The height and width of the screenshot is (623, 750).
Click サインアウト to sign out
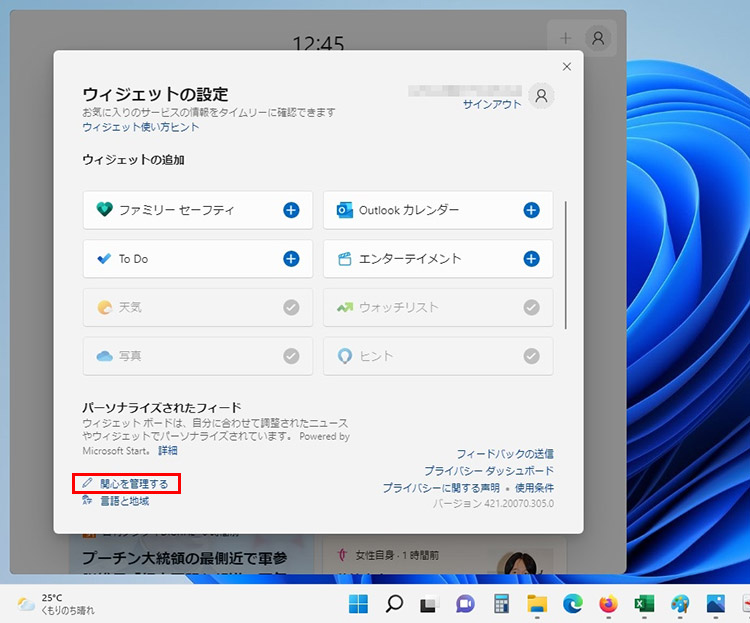[x=492, y=104]
